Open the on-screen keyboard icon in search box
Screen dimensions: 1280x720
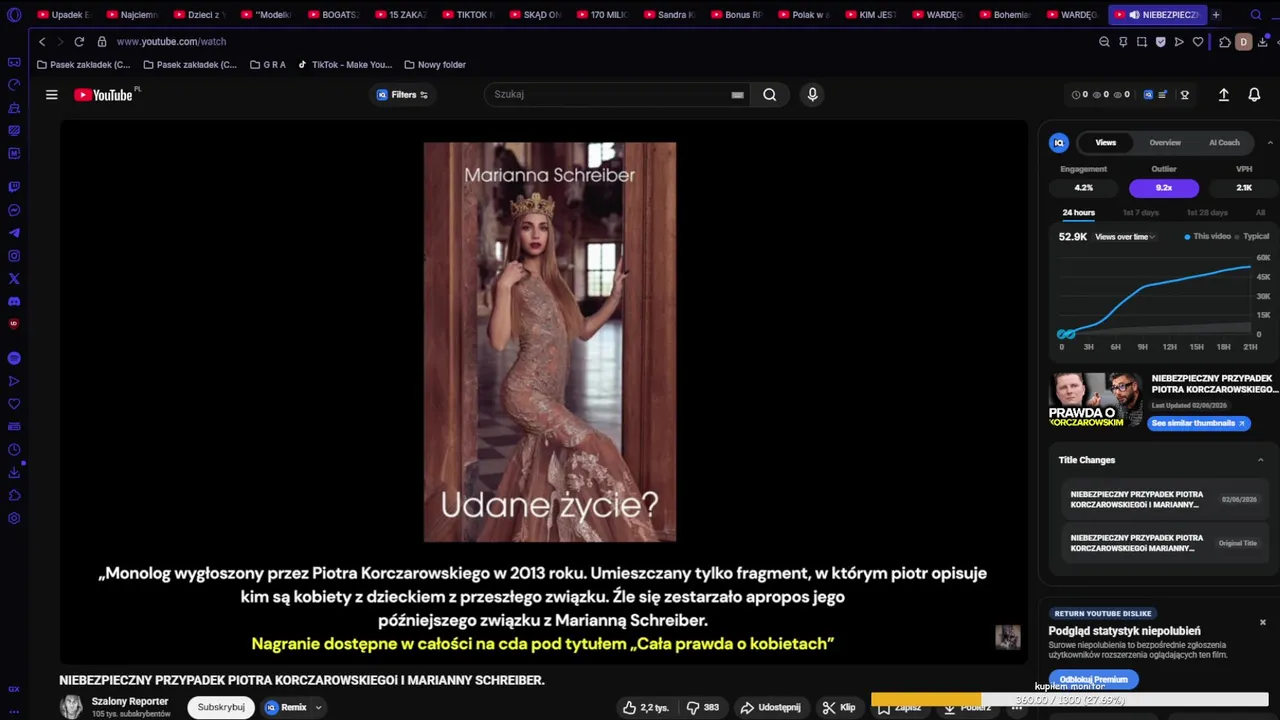point(737,95)
